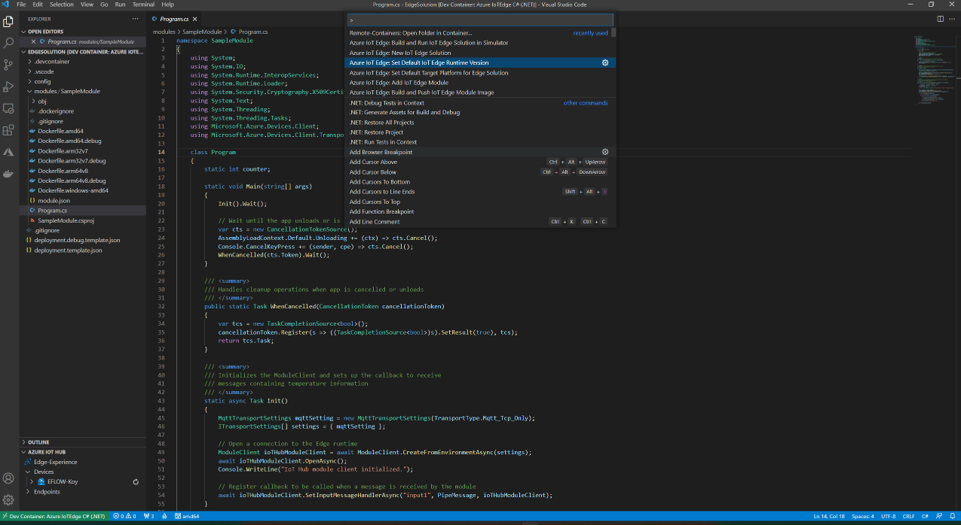Viewport: 961px width, 525px height.
Task: Open the Extensions view
Action: (9, 130)
